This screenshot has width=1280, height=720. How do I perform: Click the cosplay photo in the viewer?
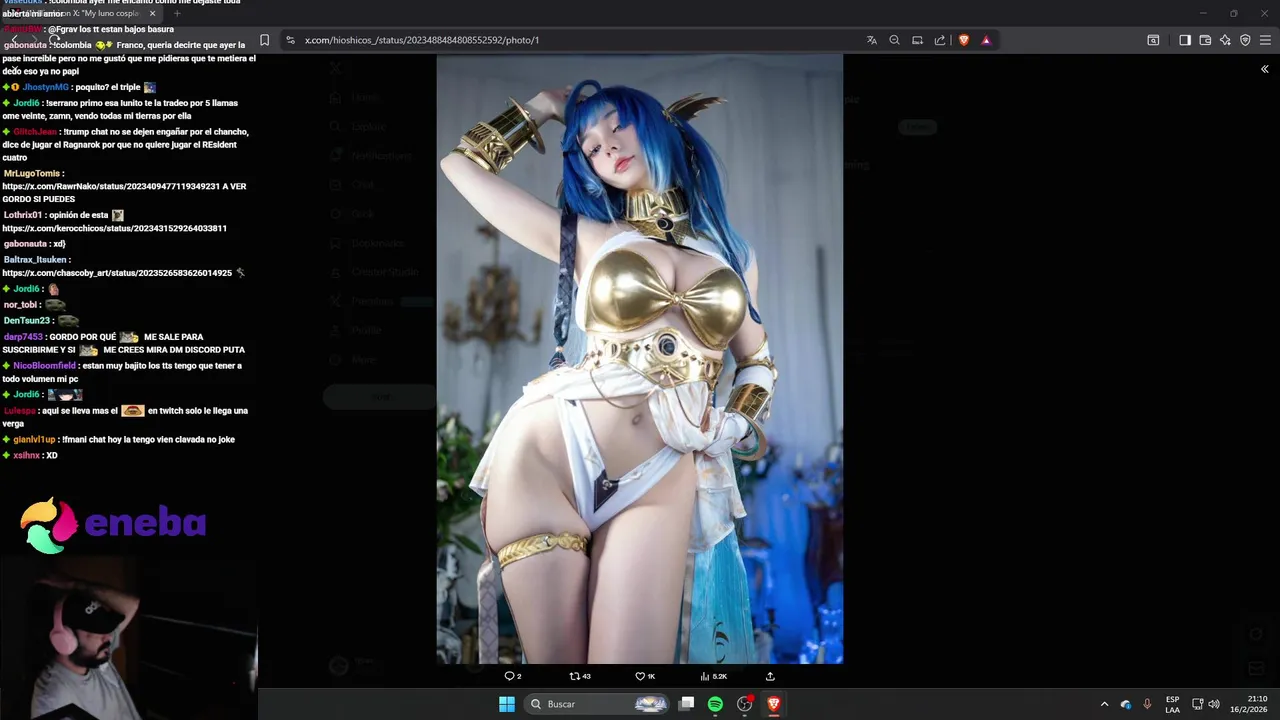[x=640, y=359]
